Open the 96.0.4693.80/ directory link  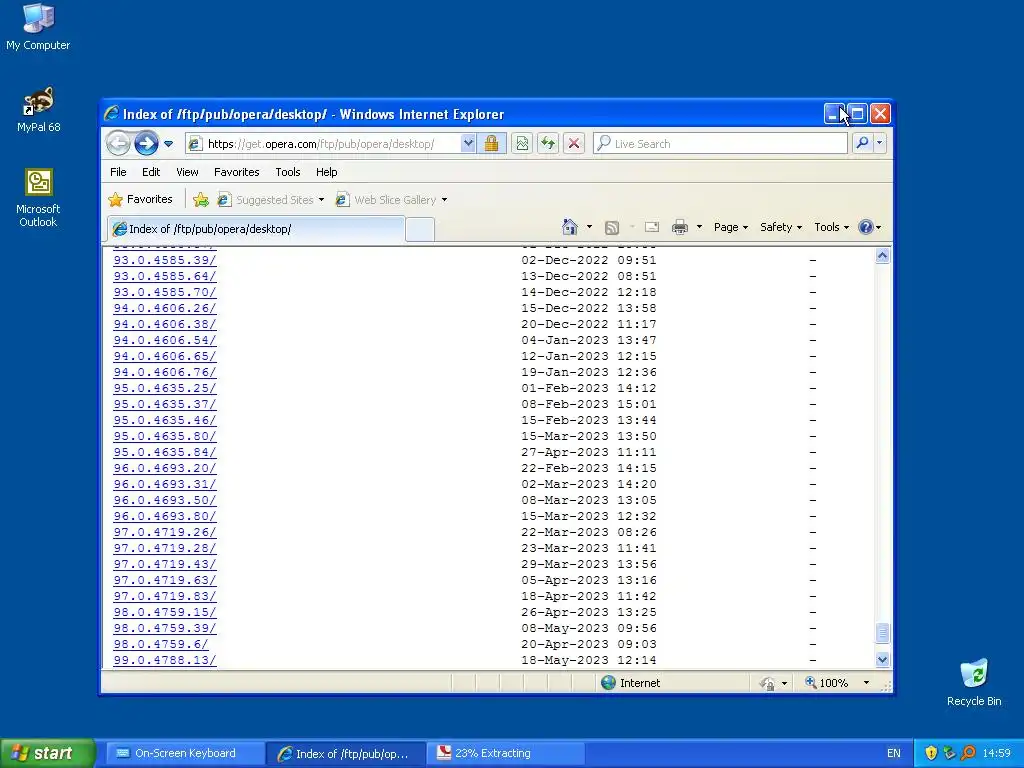165,516
